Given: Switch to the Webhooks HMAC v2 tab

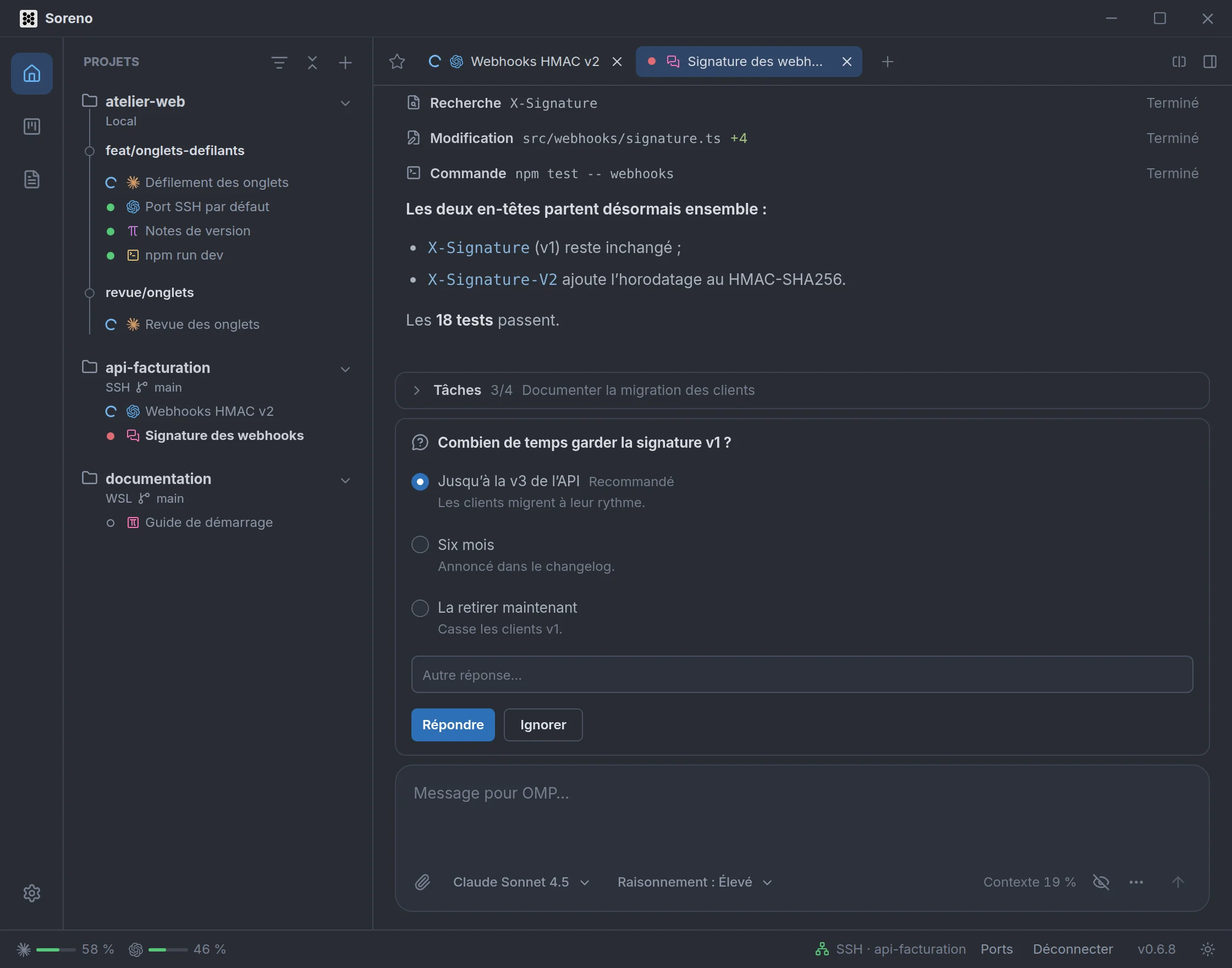Looking at the screenshot, I should [526, 62].
